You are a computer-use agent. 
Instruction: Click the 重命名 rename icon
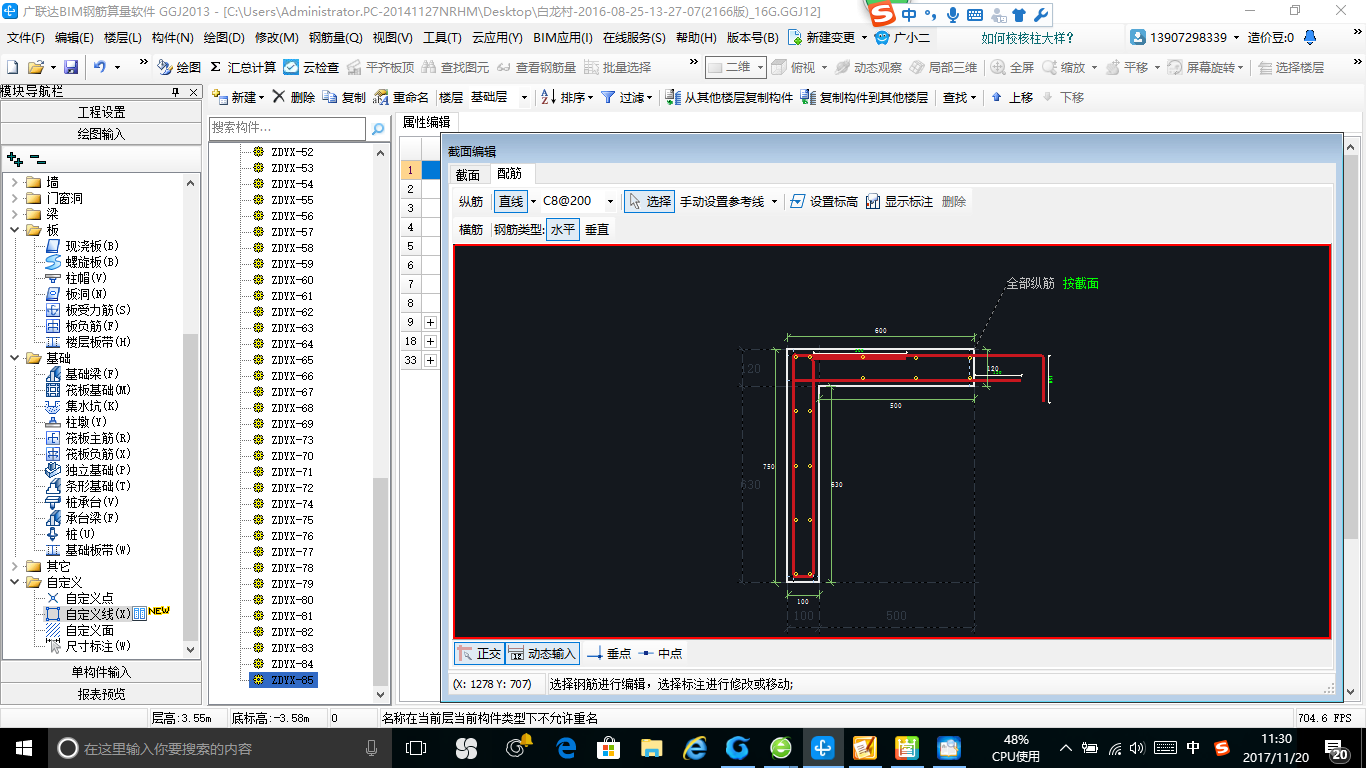pyautogui.click(x=381, y=97)
